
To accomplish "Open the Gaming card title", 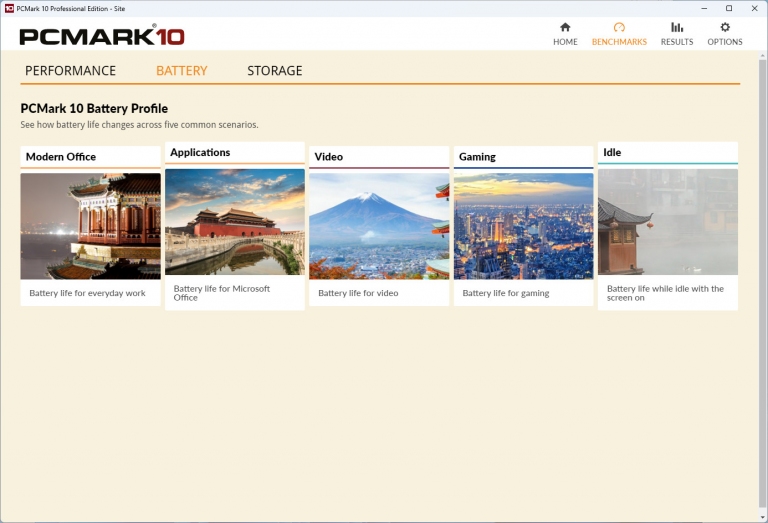I will 477,157.
